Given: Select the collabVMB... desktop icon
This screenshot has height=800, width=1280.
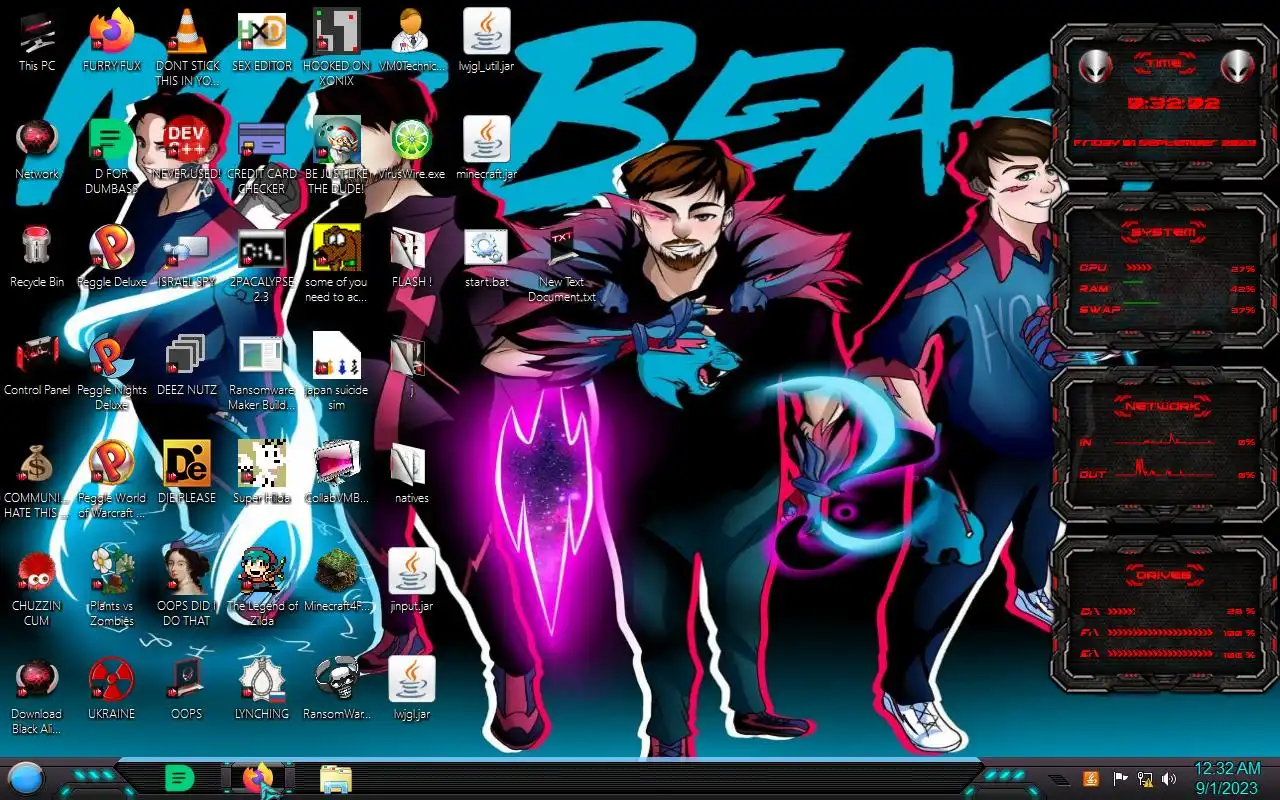Looking at the screenshot, I should coord(337,473).
